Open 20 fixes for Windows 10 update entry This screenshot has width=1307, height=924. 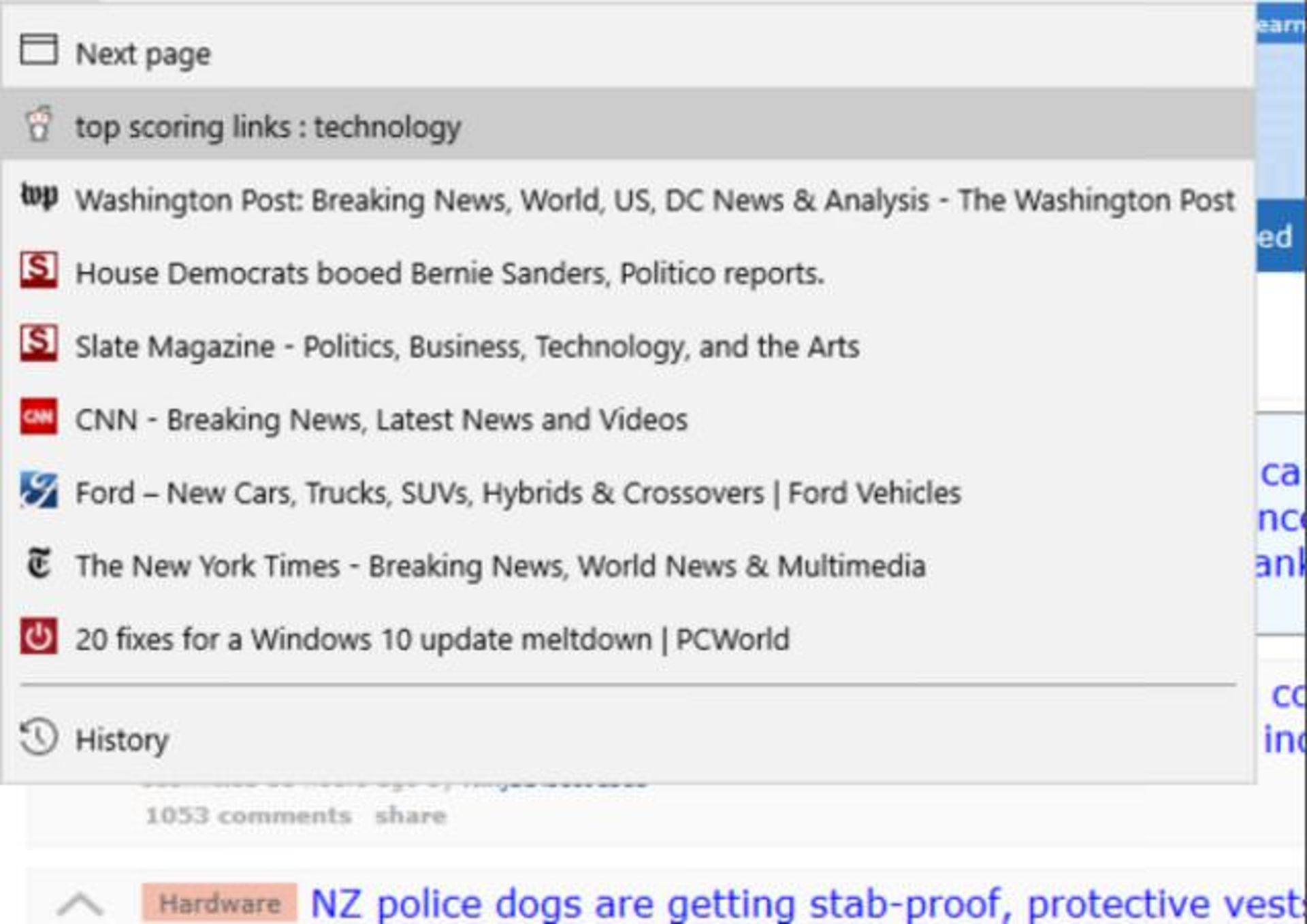628,638
